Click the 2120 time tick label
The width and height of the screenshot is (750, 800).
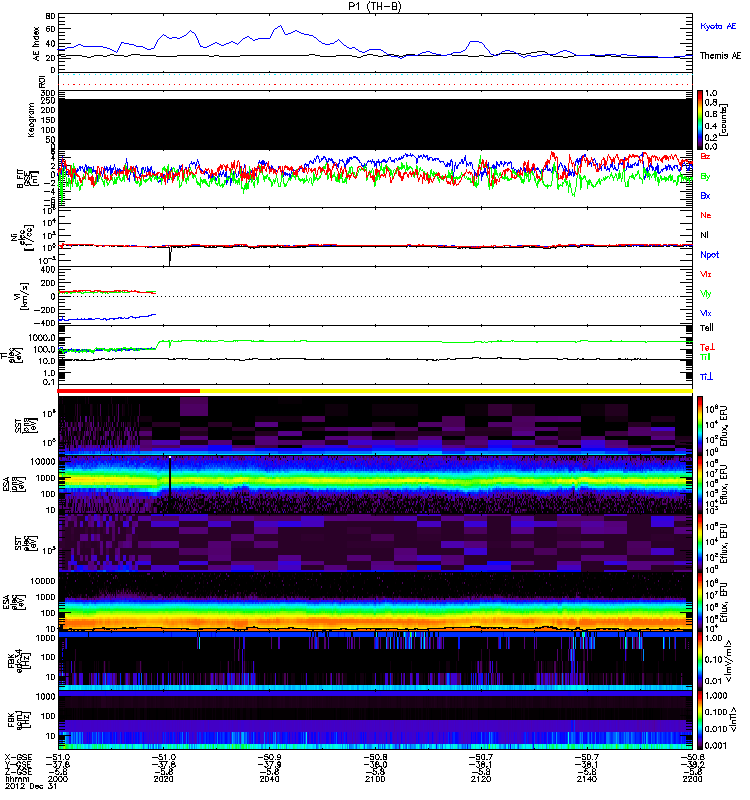click(481, 780)
